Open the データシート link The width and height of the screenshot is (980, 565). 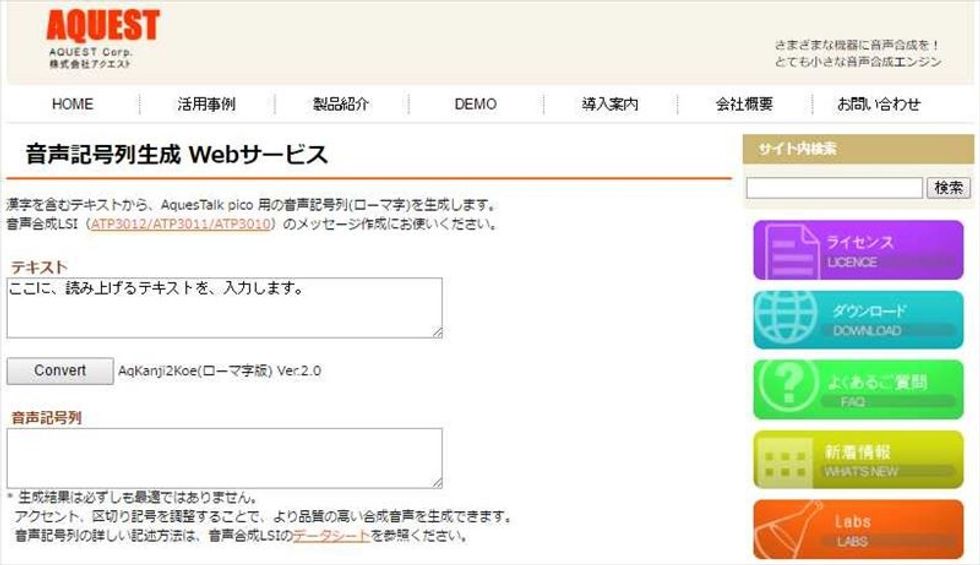click(x=331, y=536)
